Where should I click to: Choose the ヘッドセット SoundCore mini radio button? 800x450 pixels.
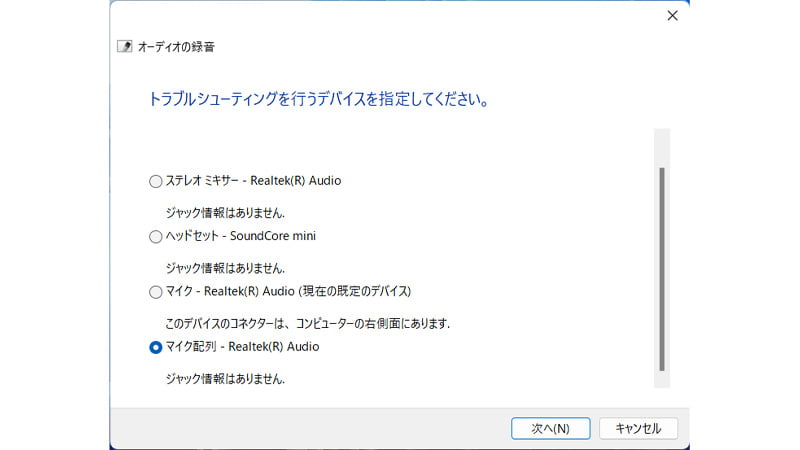(155, 237)
